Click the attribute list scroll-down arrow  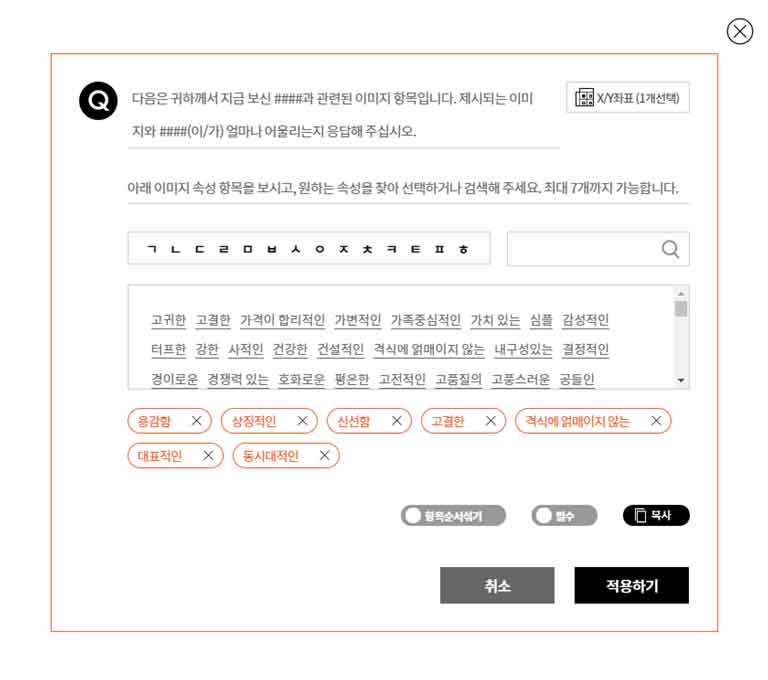pos(681,380)
